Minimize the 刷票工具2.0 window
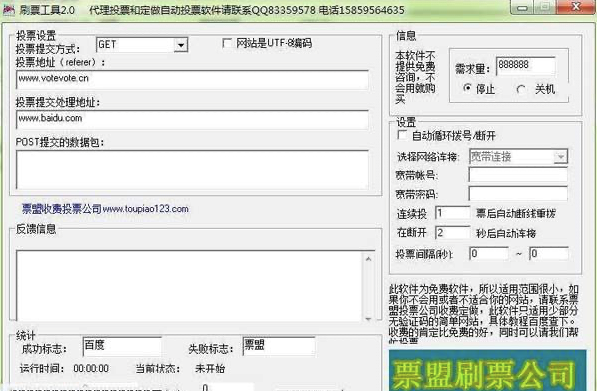This screenshot has height=391, width=597. [523, 7]
